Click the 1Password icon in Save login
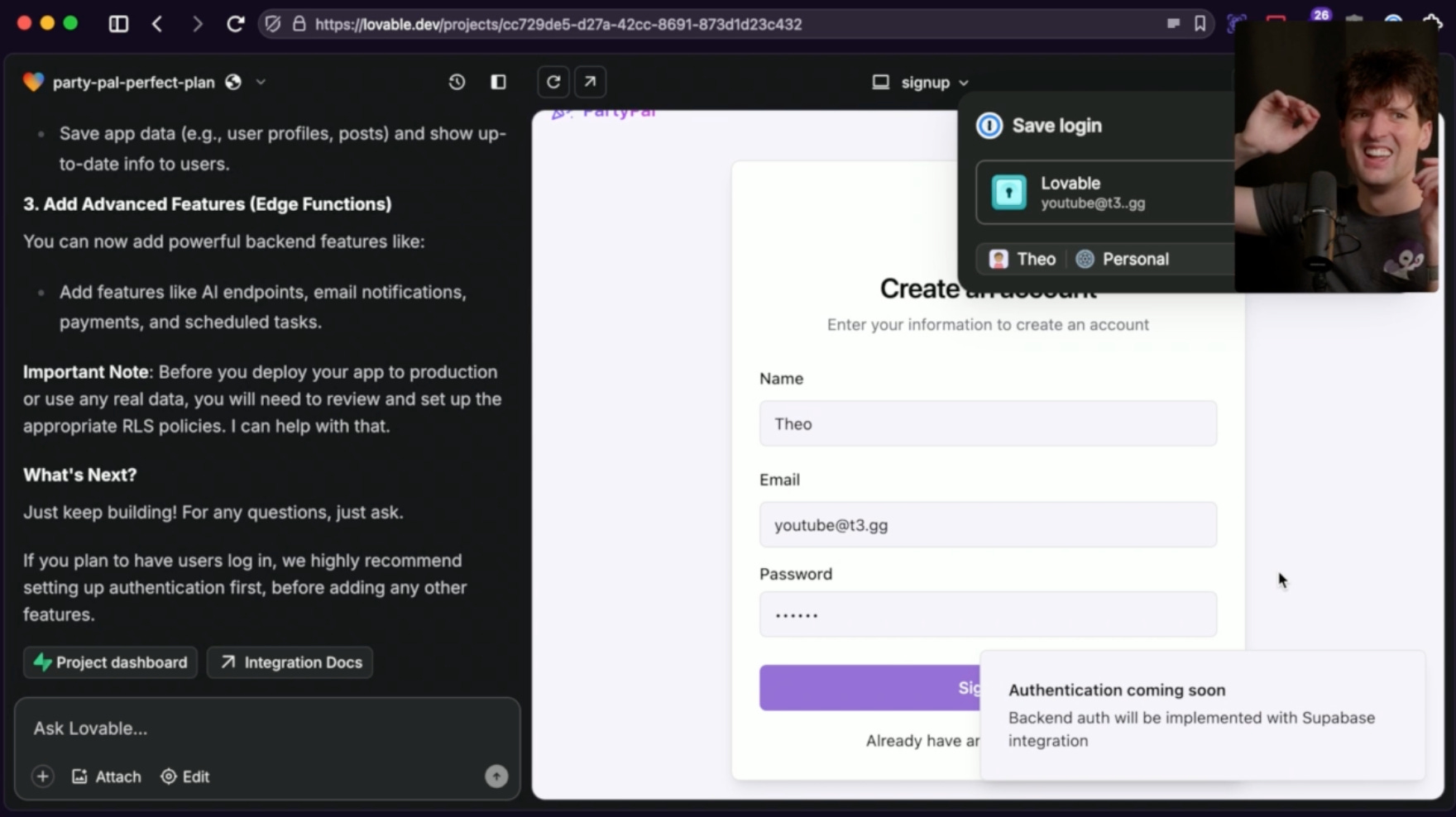Image resolution: width=1456 pixels, height=817 pixels. point(989,126)
